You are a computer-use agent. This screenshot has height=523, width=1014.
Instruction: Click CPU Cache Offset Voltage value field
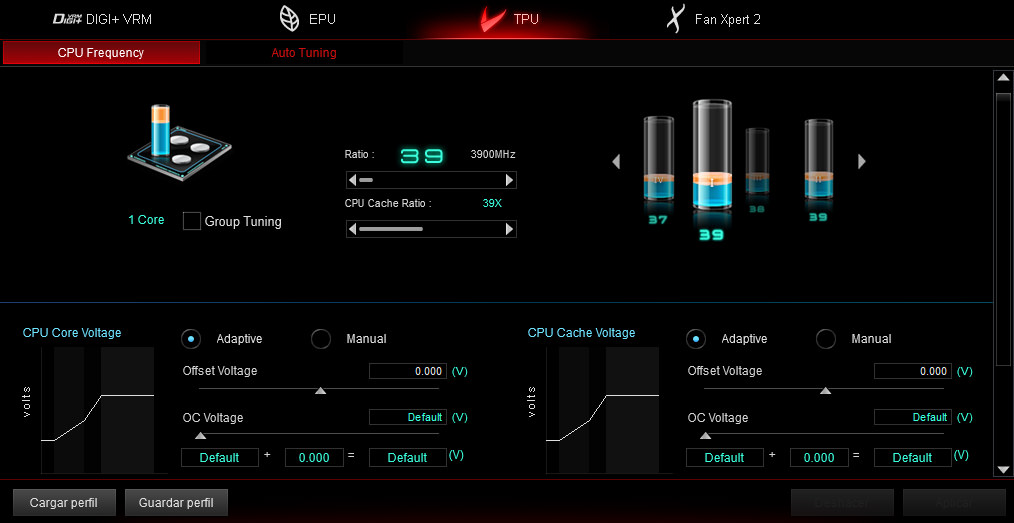[912, 371]
